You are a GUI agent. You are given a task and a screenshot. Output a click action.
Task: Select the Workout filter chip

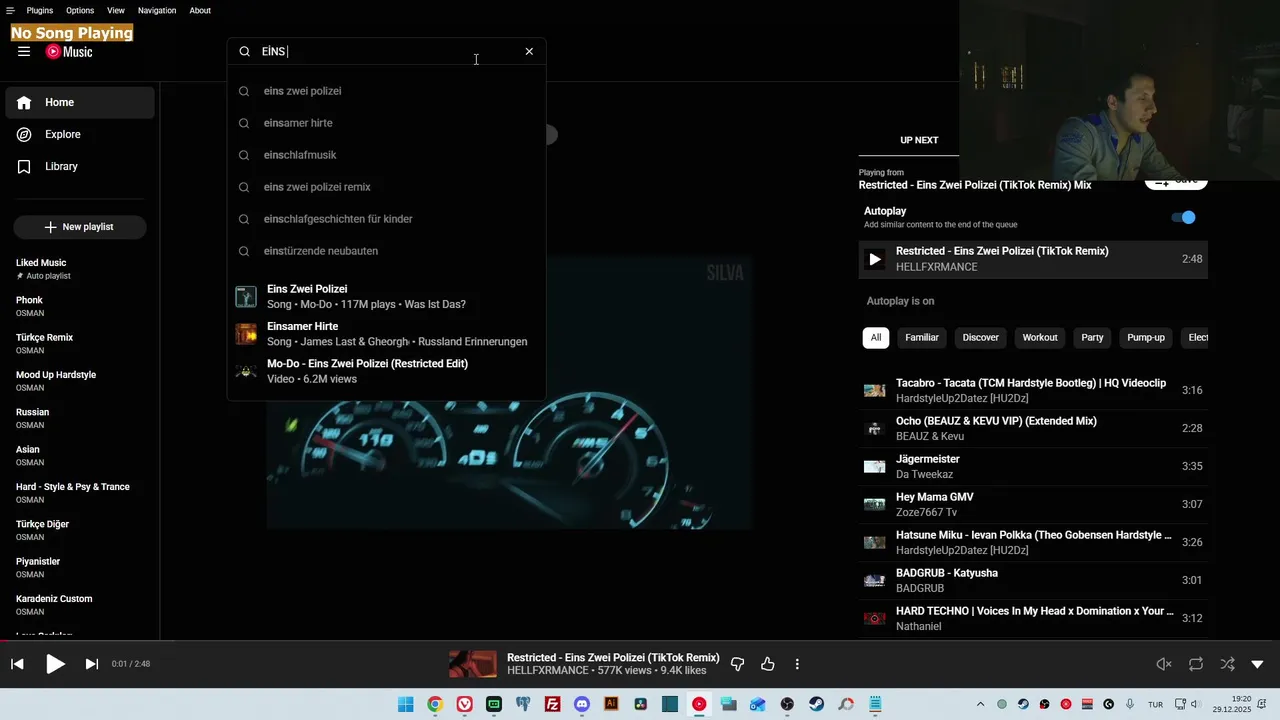(1040, 338)
